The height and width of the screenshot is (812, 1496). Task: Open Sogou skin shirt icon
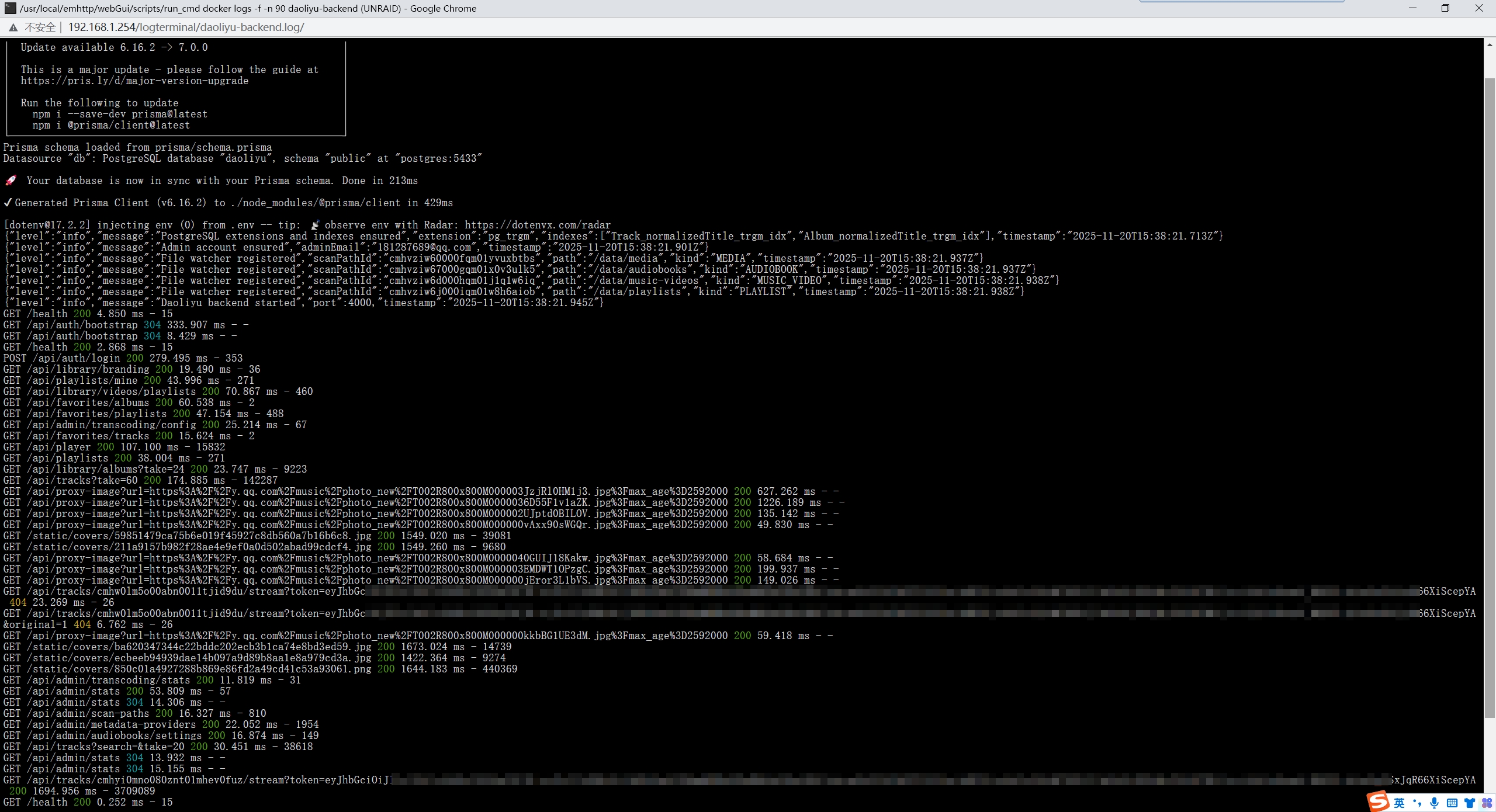point(1469,803)
